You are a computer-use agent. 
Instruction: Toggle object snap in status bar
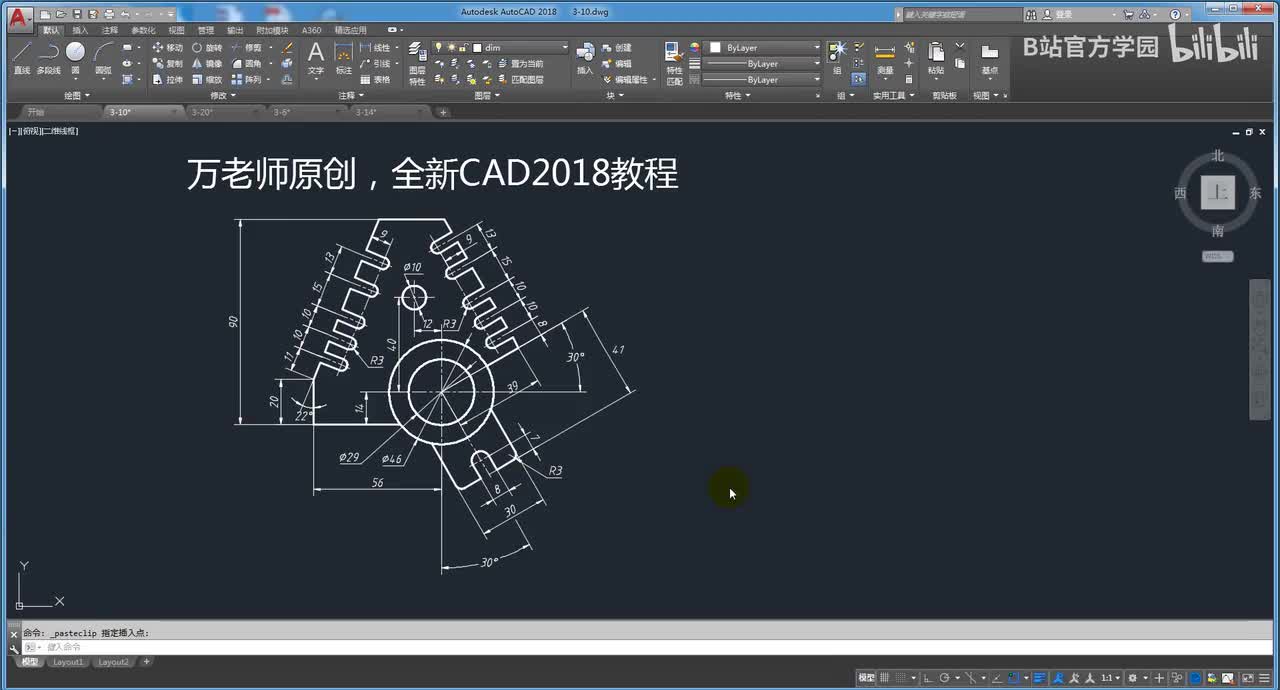[1012, 678]
